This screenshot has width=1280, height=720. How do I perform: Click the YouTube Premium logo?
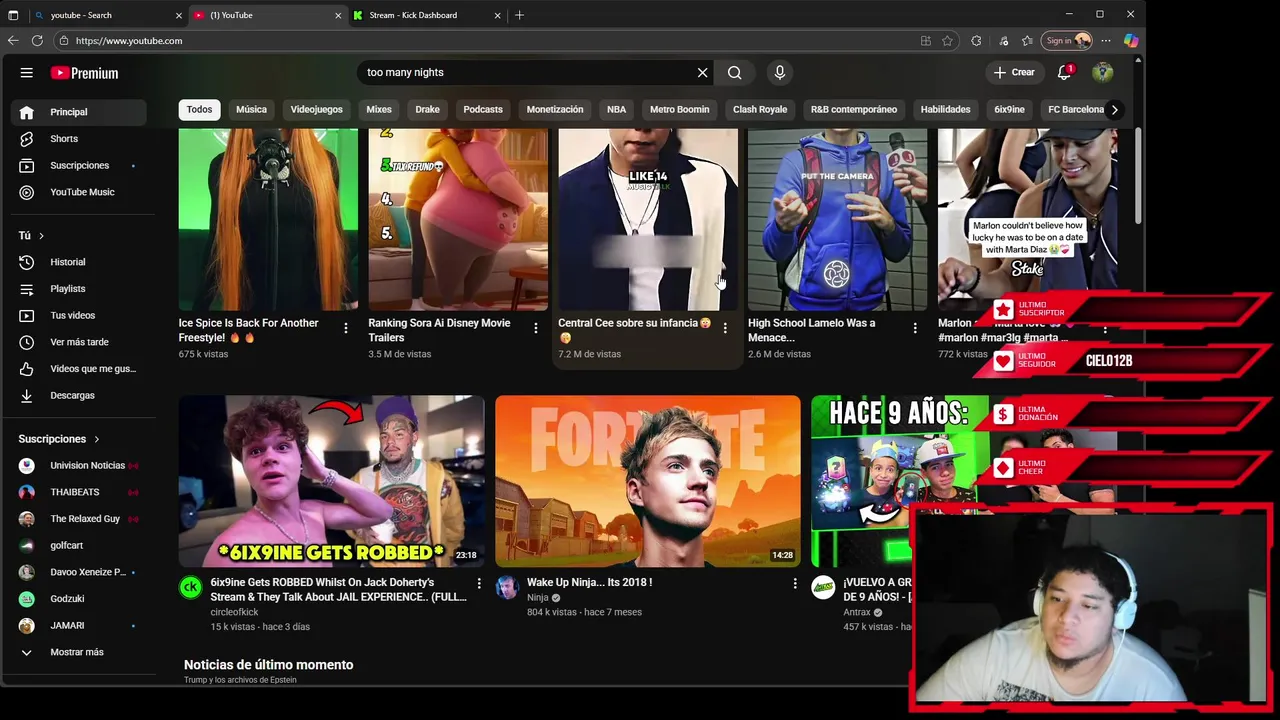[x=85, y=73]
